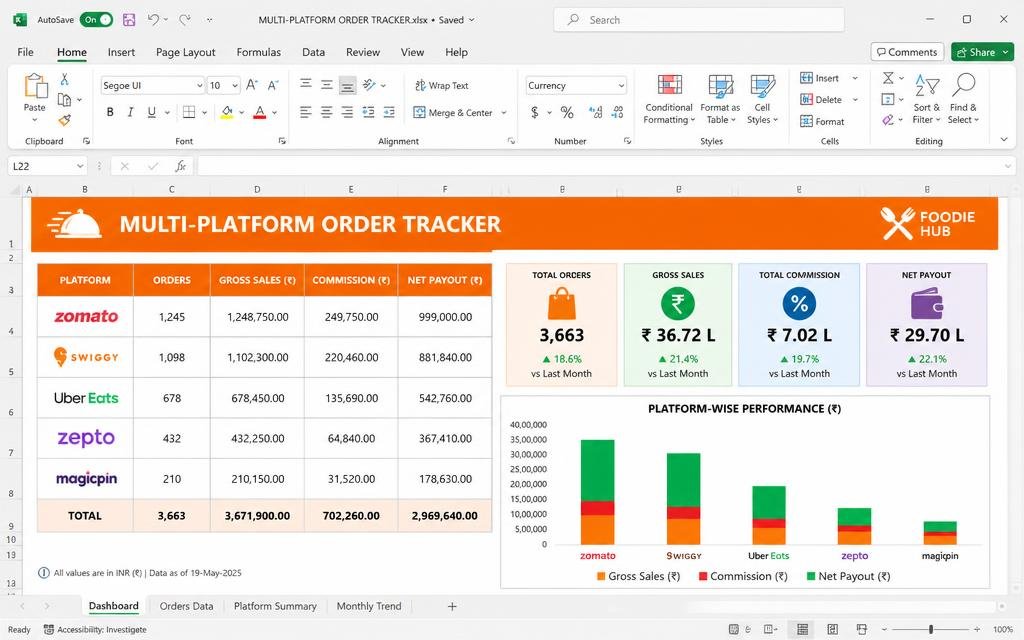Click the Save icon in title bar
This screenshot has width=1024, height=640.
pos(129,20)
